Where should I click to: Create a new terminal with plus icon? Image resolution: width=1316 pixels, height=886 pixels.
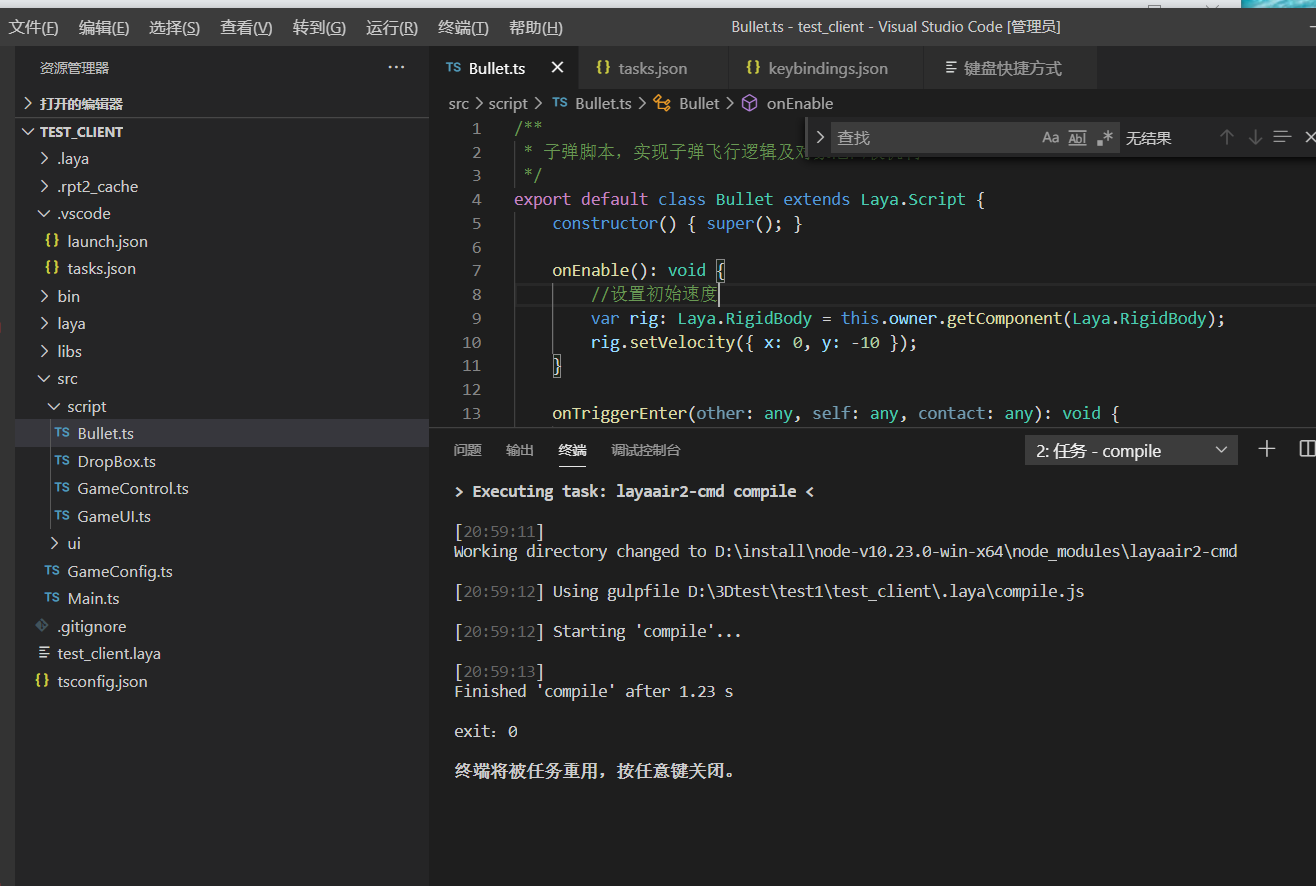[x=1266, y=449]
